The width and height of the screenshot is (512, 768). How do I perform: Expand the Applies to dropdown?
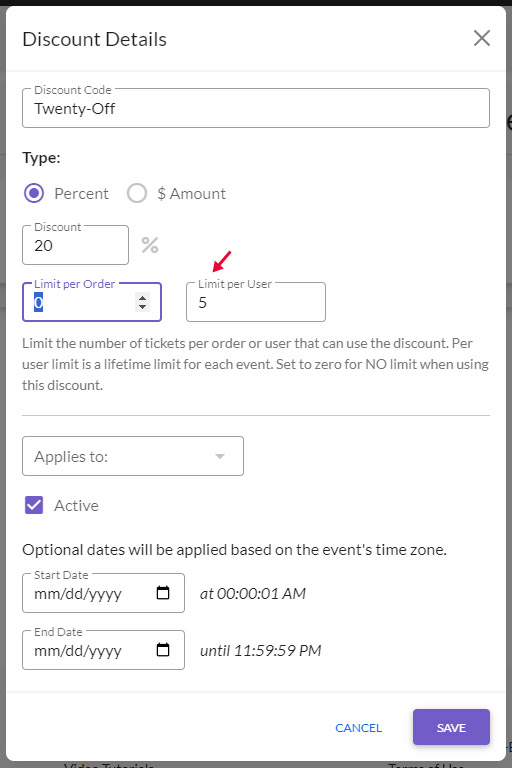133,456
